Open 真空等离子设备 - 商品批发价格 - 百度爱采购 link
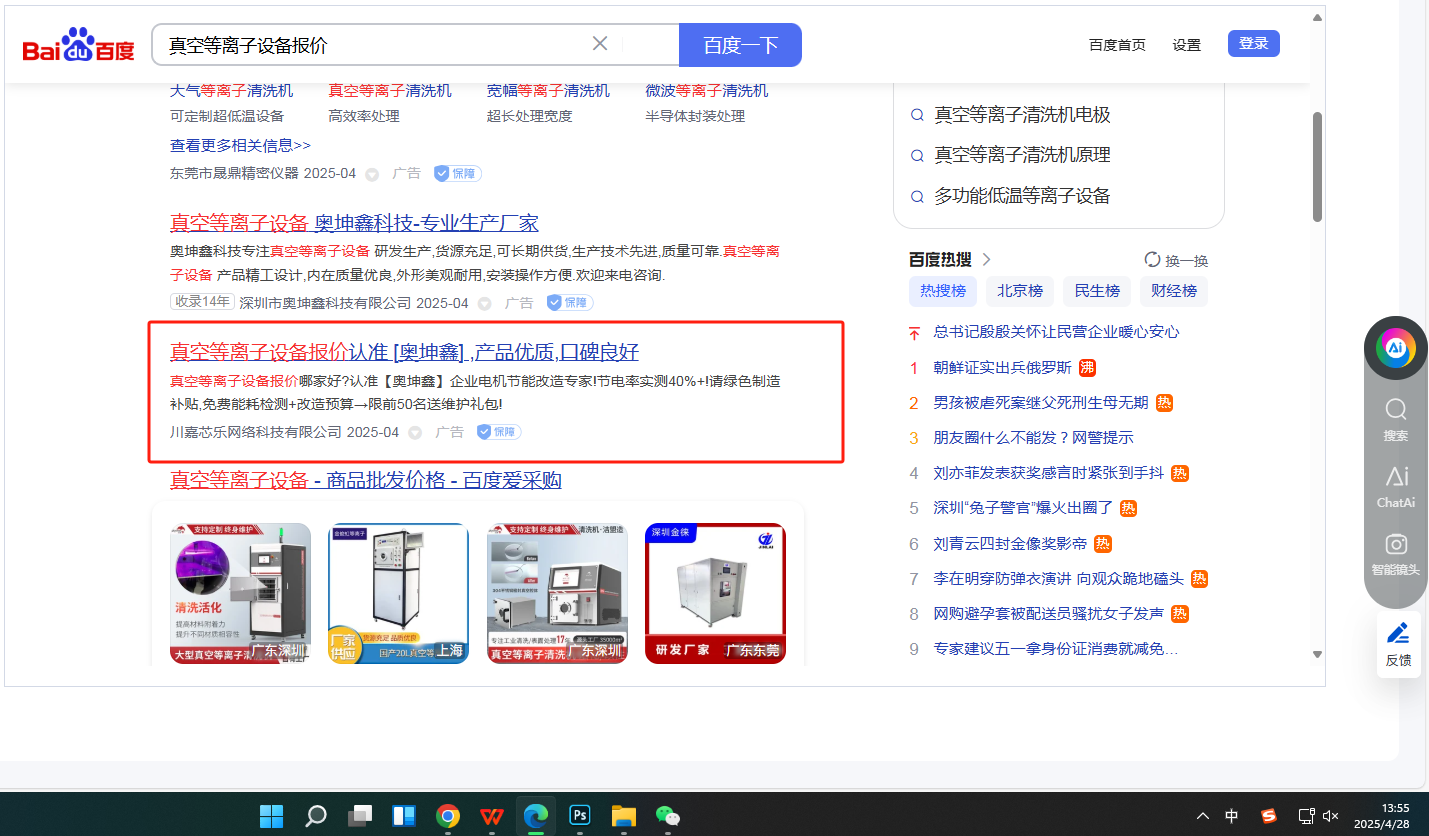The image size is (1429, 836). coord(366,480)
